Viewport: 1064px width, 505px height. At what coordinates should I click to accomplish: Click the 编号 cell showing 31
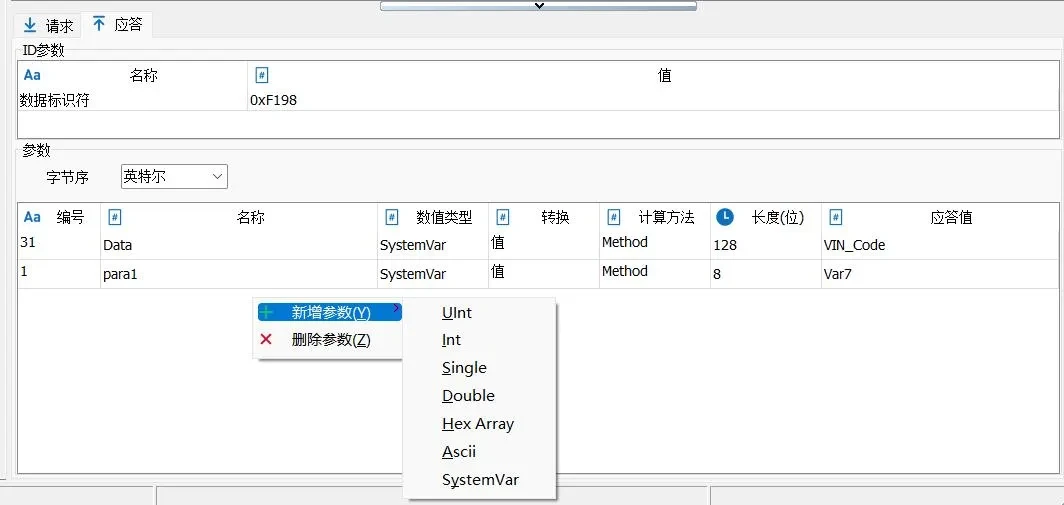click(x=59, y=245)
